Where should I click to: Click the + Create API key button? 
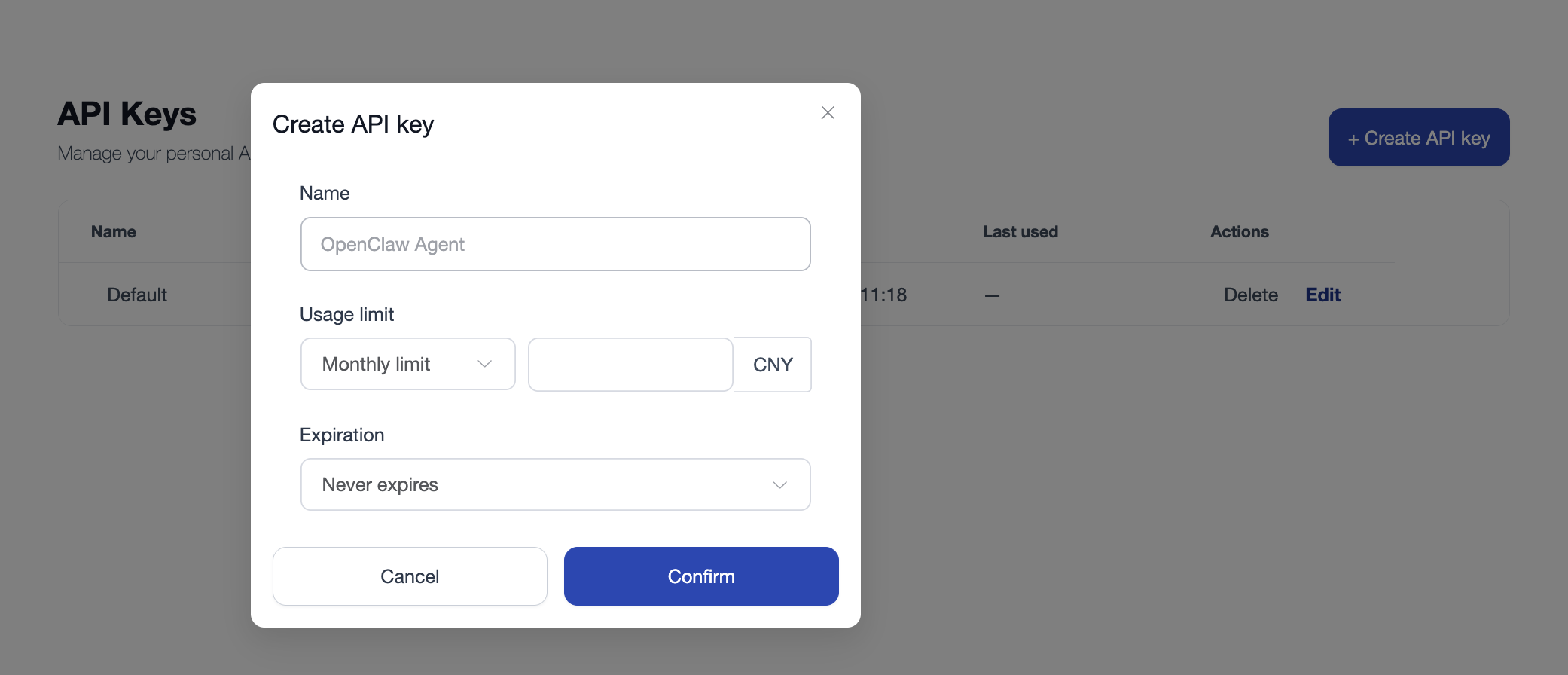(1418, 137)
